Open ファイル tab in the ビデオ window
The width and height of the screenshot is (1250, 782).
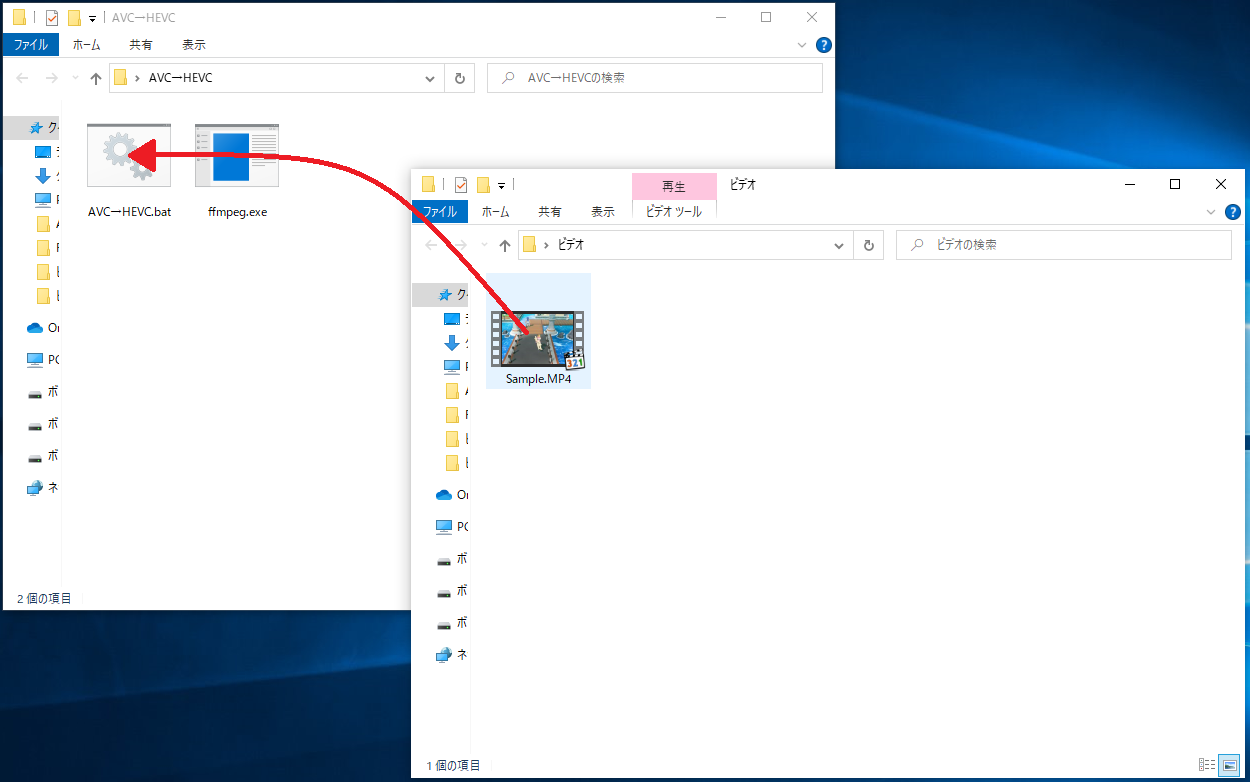coord(440,211)
